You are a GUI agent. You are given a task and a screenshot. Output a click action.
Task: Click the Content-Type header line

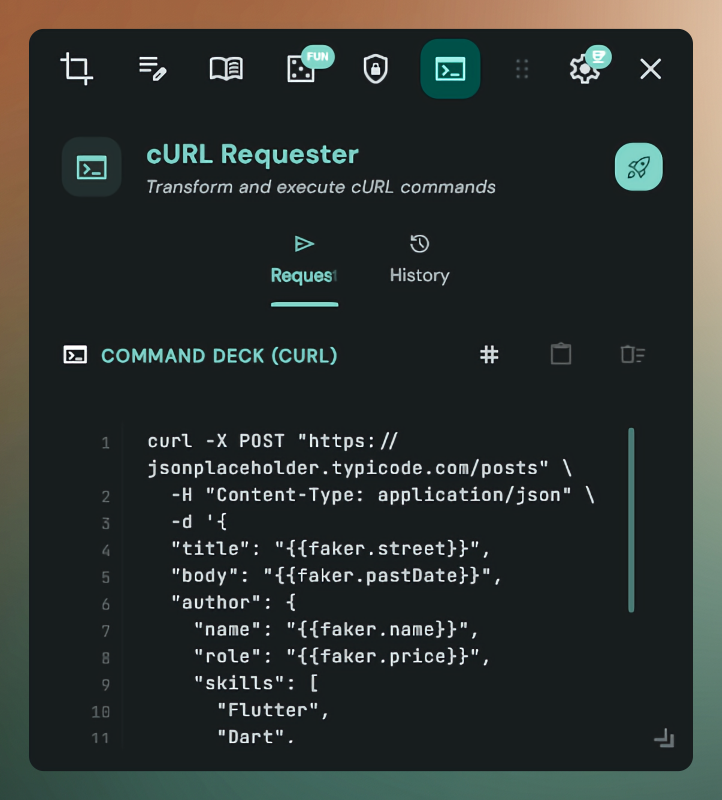(x=383, y=495)
